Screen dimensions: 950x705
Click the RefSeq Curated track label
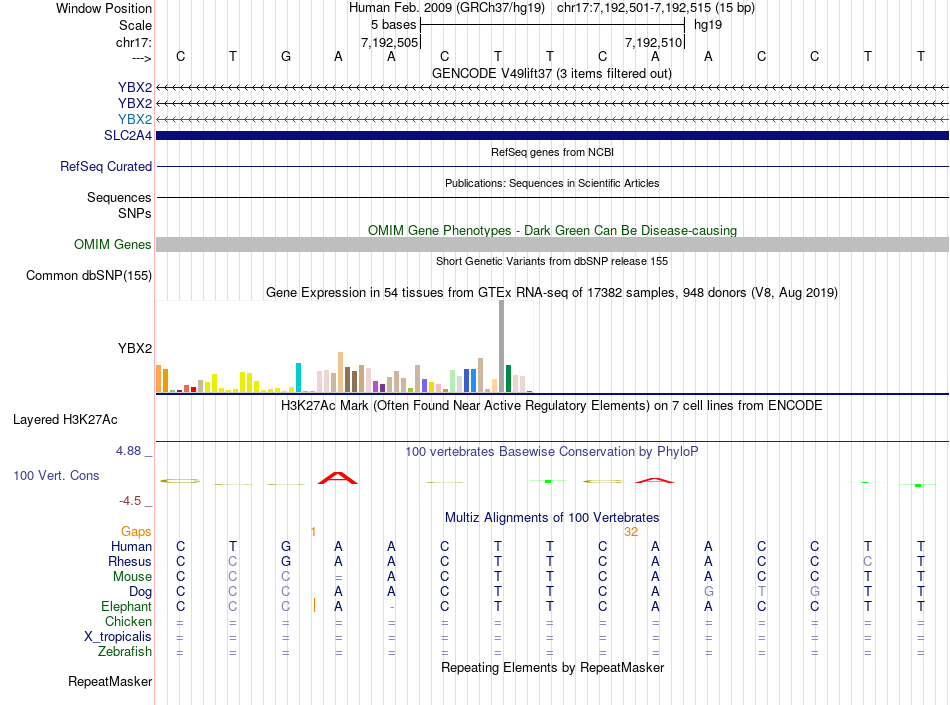coord(106,167)
